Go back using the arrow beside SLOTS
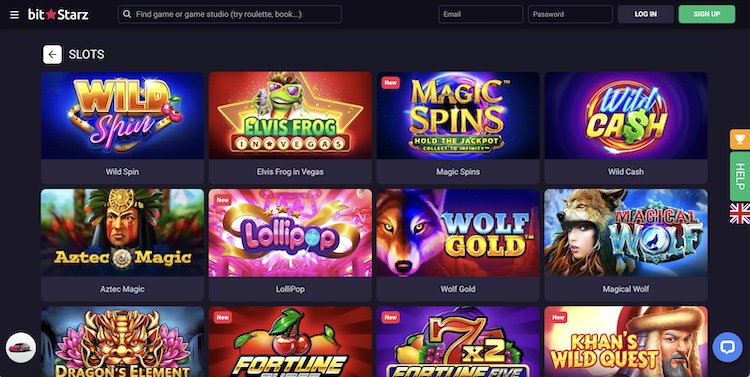750x377 pixels. point(52,55)
